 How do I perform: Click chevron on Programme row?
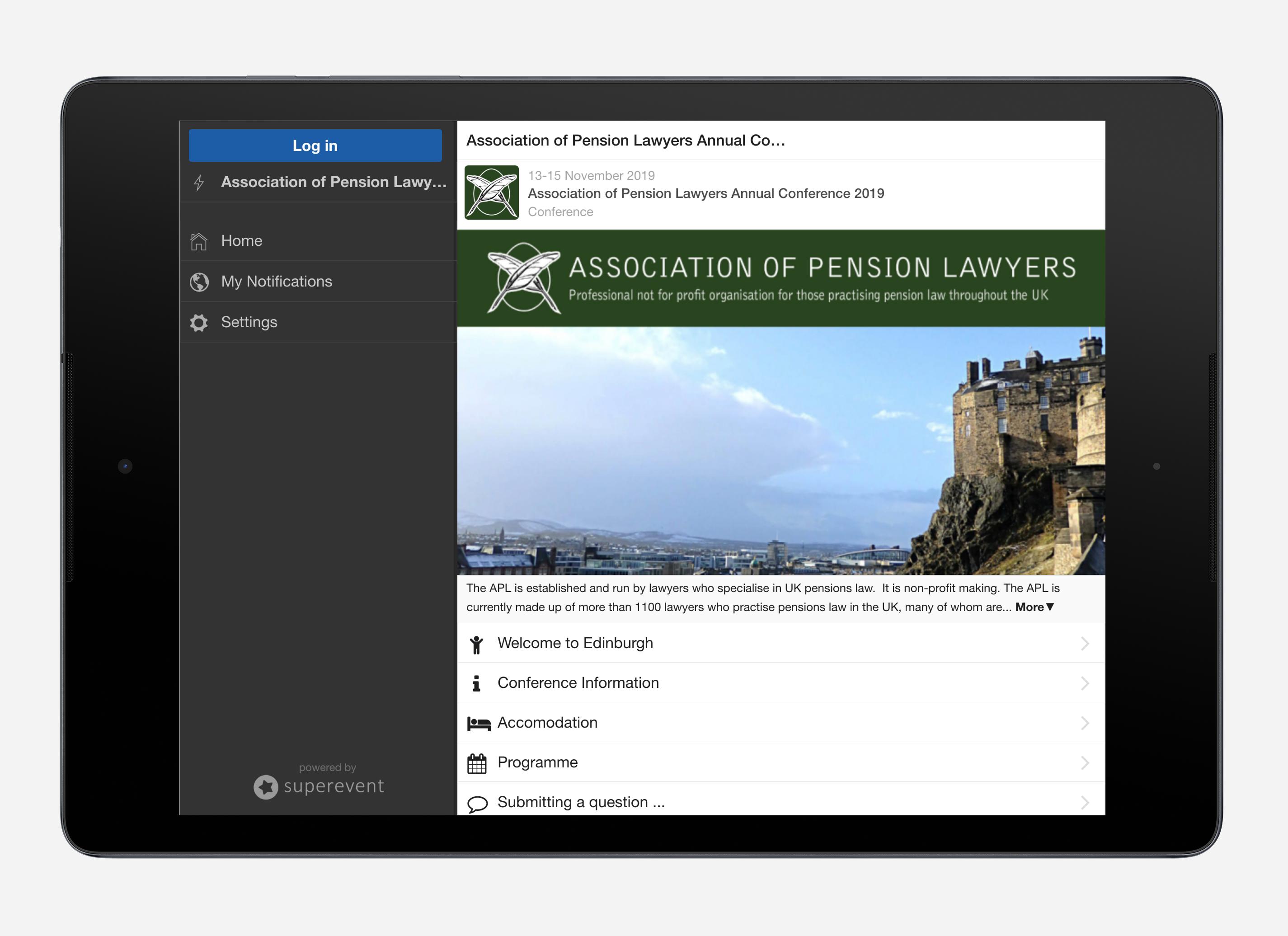point(1085,763)
